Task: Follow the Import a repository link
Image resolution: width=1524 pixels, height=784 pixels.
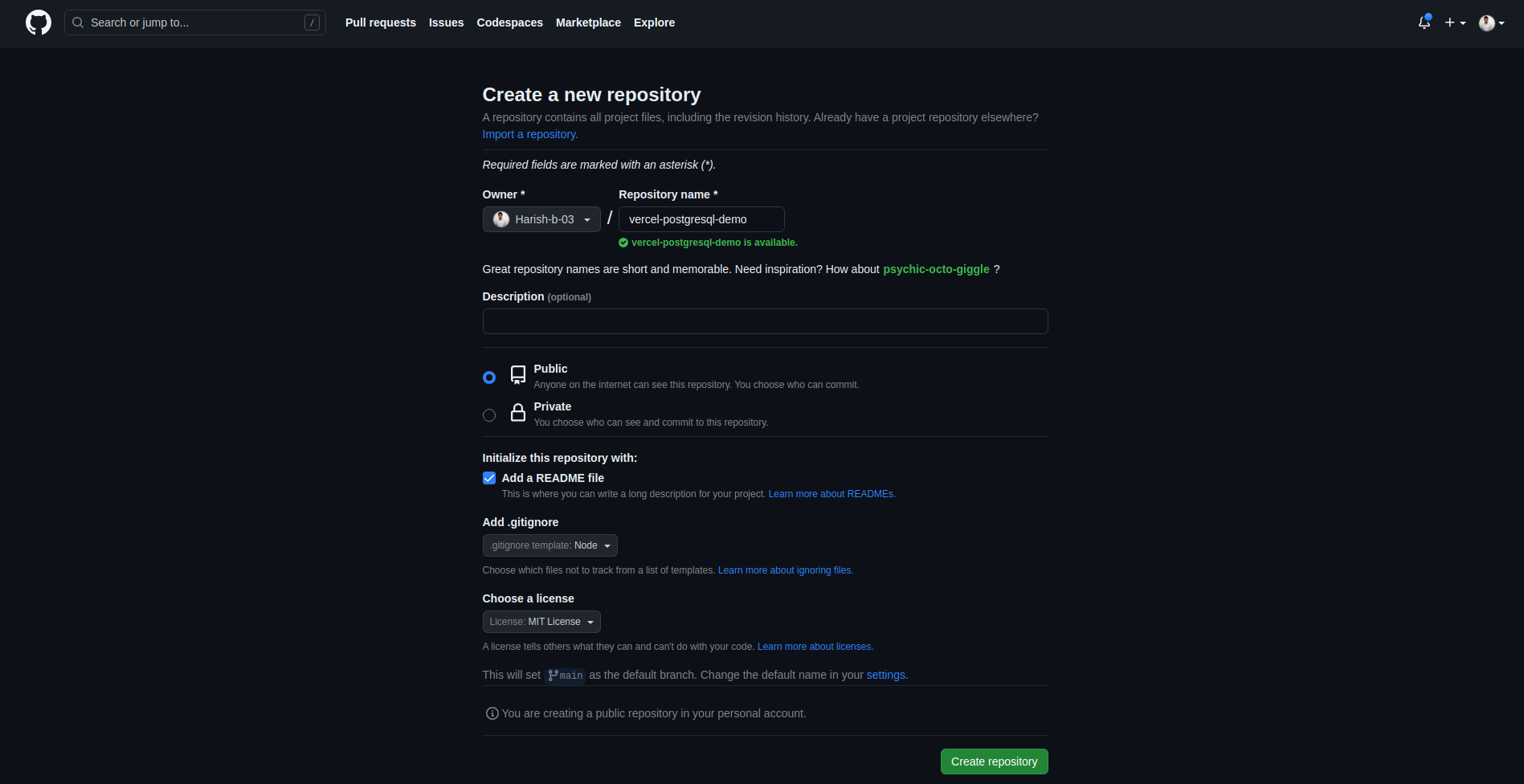Action: (530, 134)
